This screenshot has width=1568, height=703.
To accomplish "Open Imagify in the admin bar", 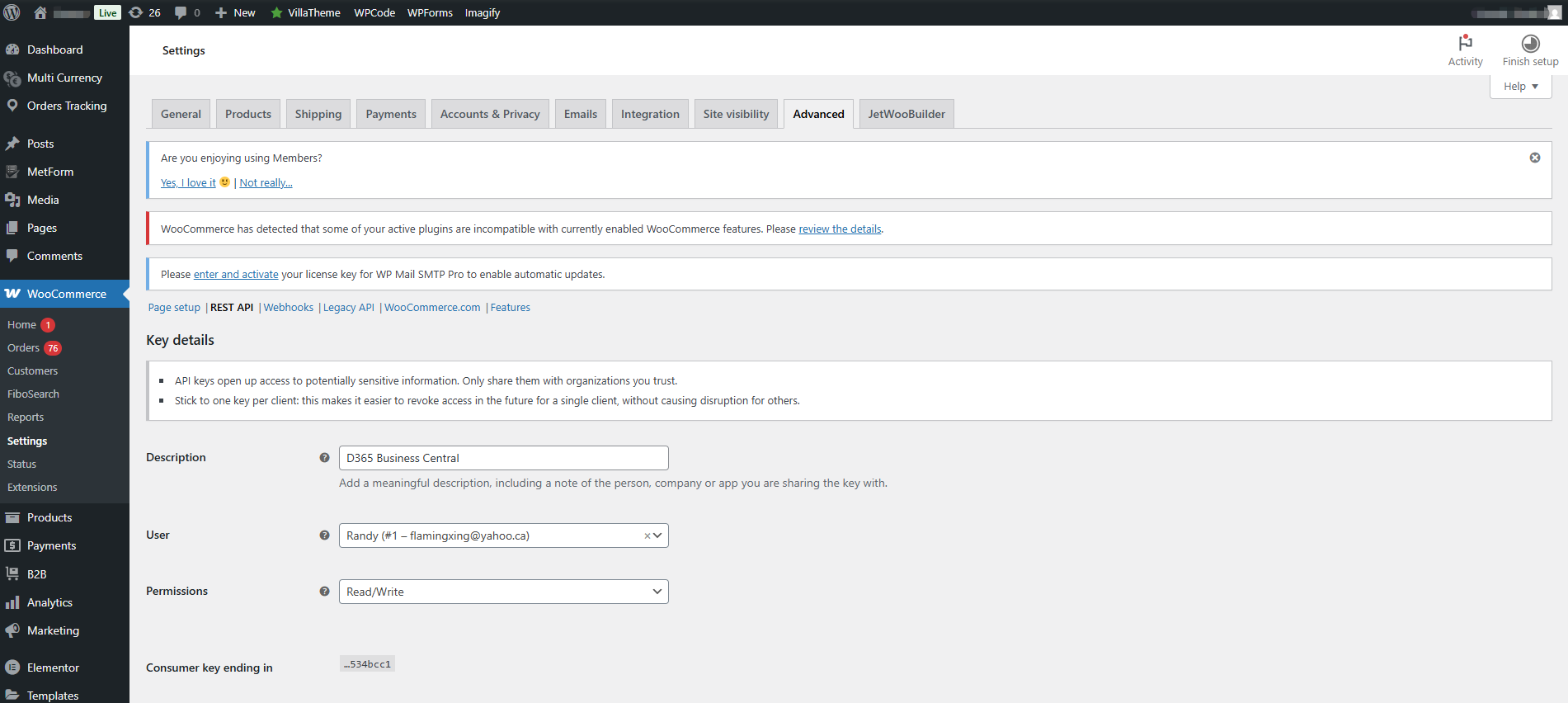I will pyautogui.click(x=483, y=12).
